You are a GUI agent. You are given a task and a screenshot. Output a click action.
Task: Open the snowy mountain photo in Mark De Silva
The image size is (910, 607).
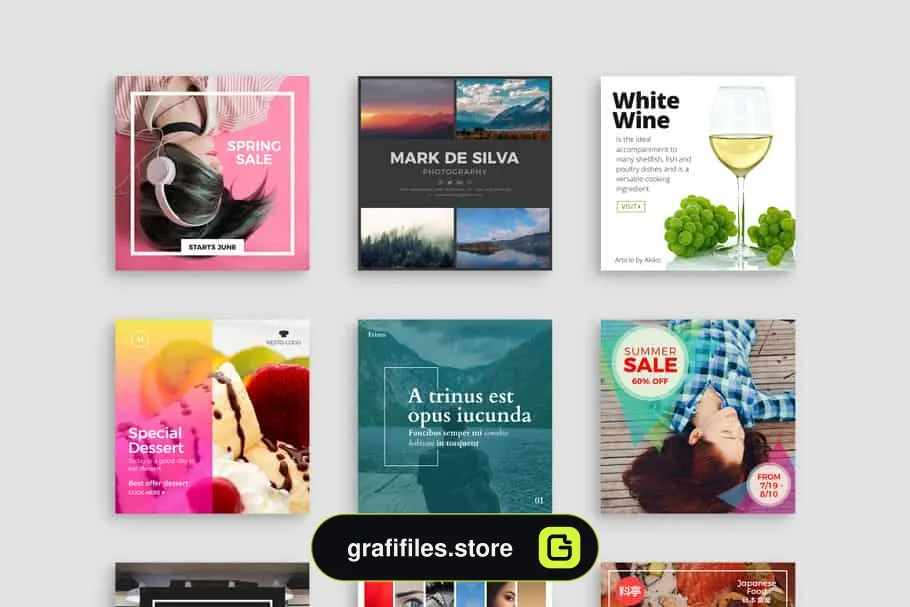coord(503,109)
